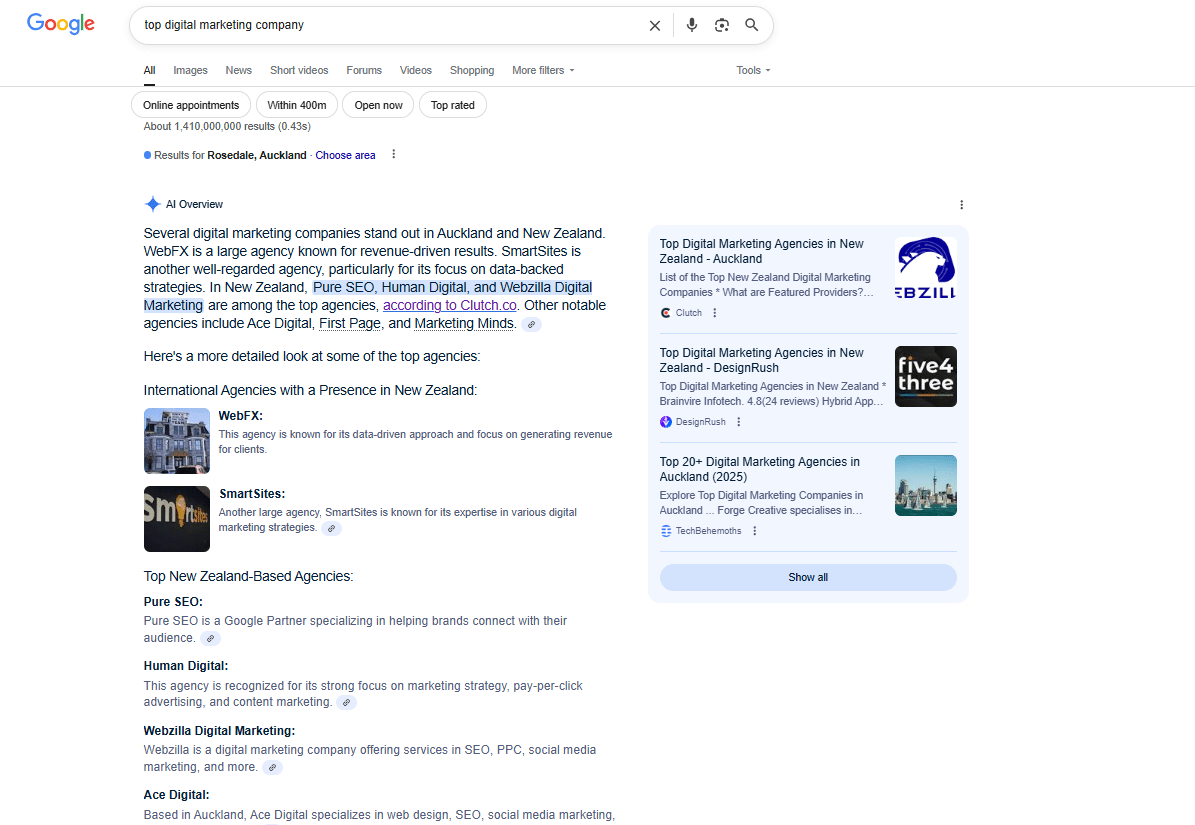The height and width of the screenshot is (825, 1195).
Task: Toggle the Open now filter chip
Action: pyautogui.click(x=378, y=105)
